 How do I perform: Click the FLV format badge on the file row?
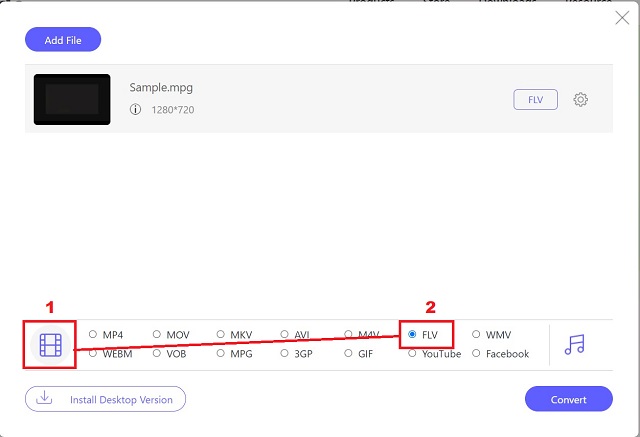tap(536, 100)
